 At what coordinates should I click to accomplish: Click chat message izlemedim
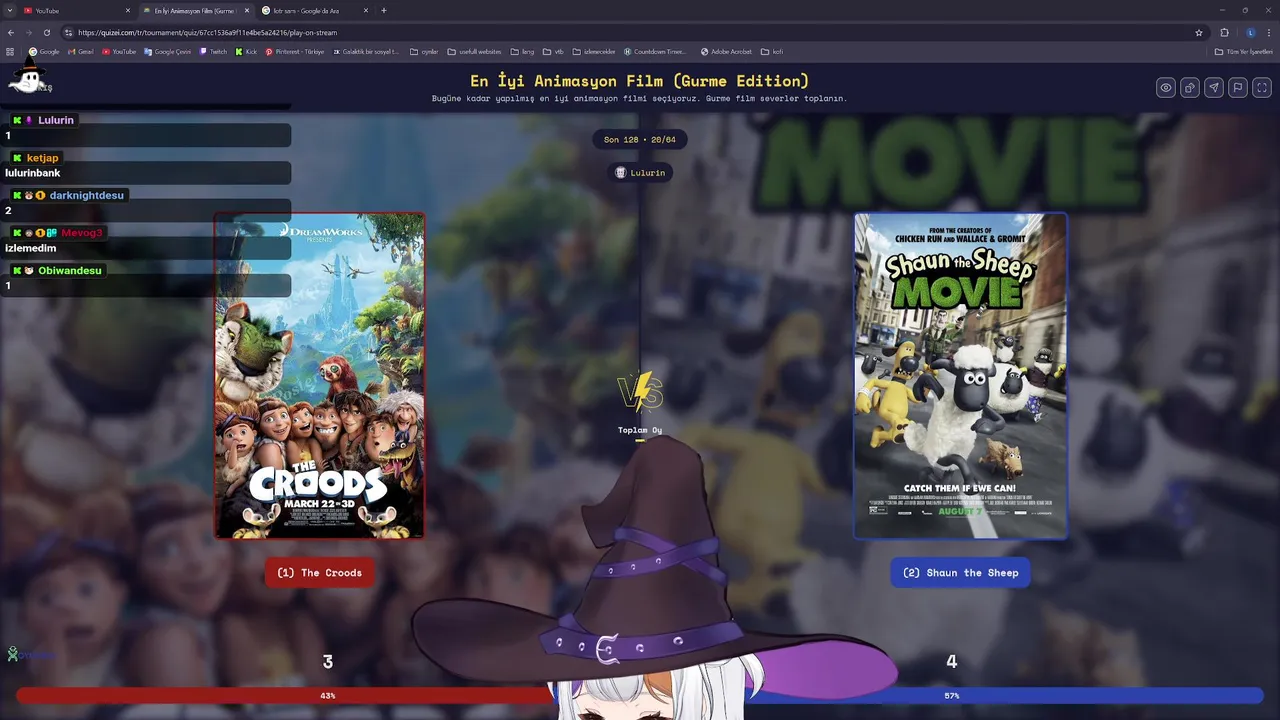[31, 248]
